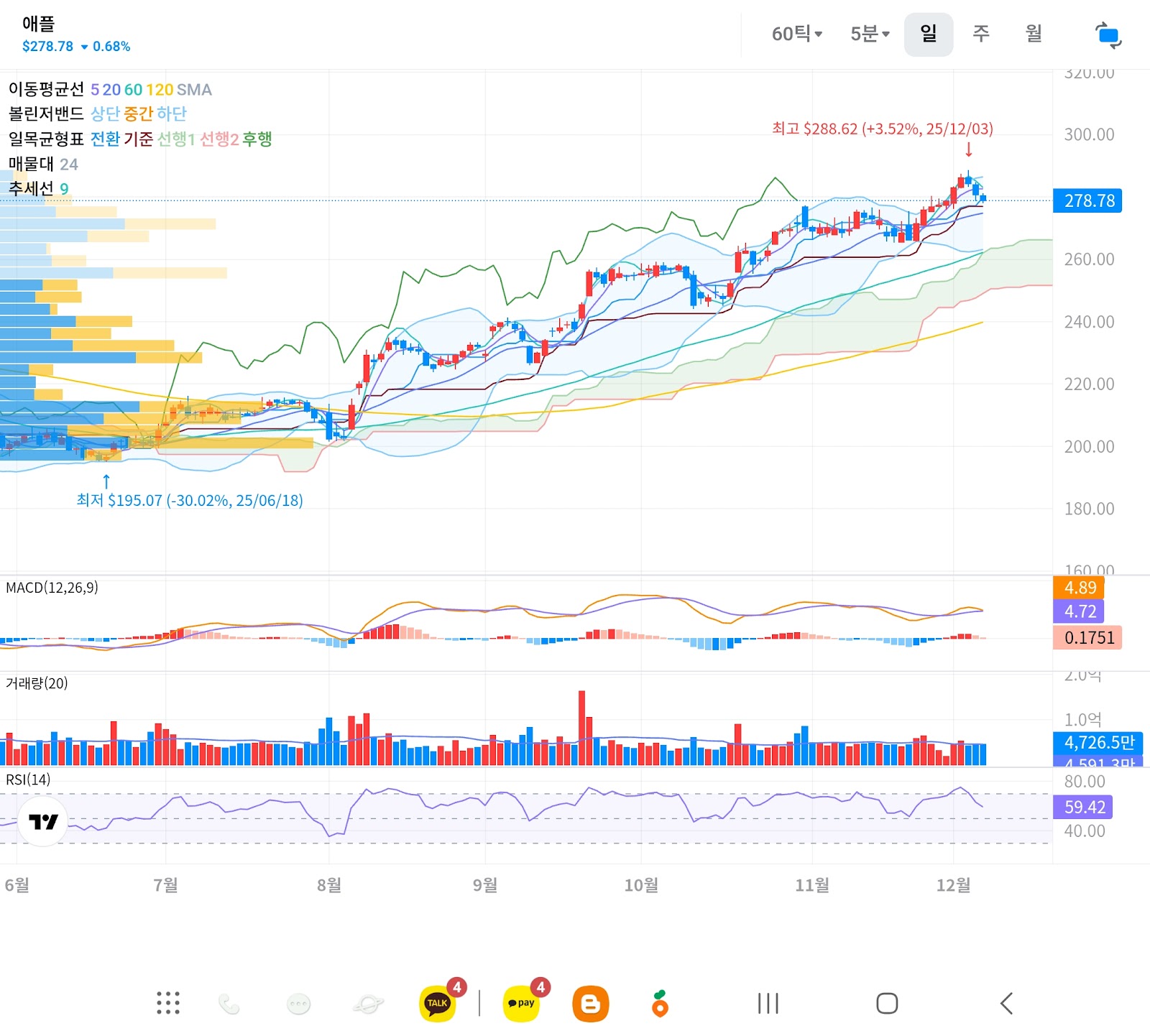Open KakaoTalk from the dock

[x=438, y=1003]
